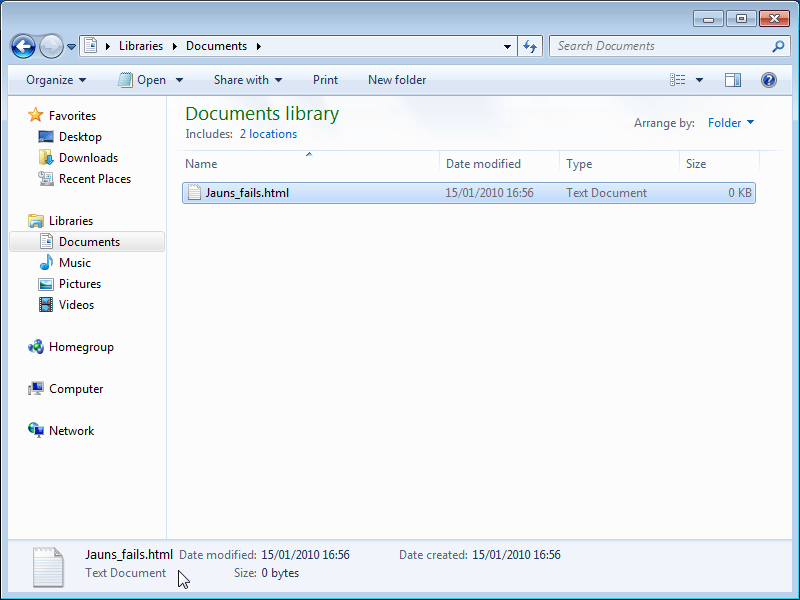The width and height of the screenshot is (800, 600).
Task: Select Favorites in the navigation pane
Action: tap(72, 116)
